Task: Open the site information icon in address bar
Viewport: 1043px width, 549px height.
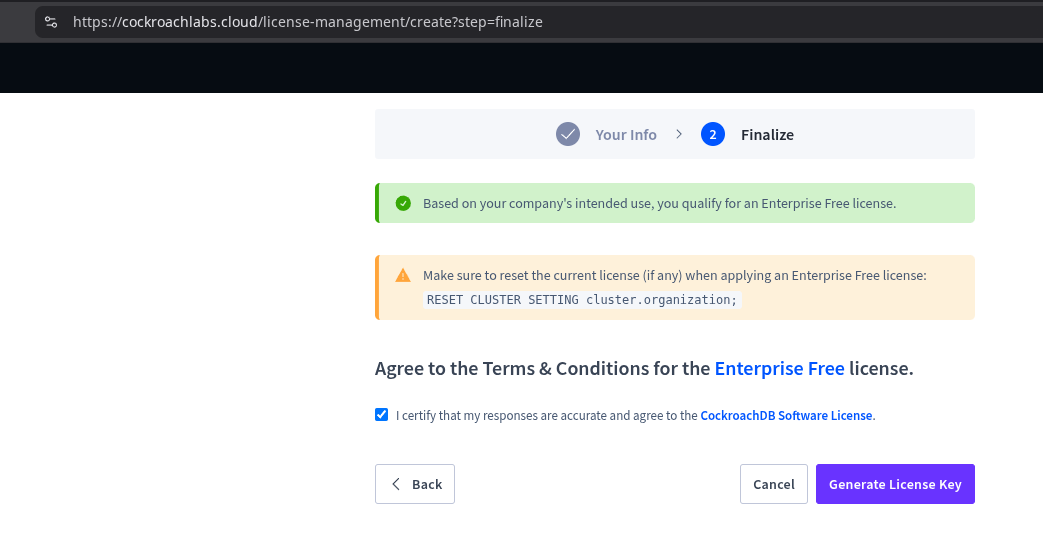Action: click(51, 22)
